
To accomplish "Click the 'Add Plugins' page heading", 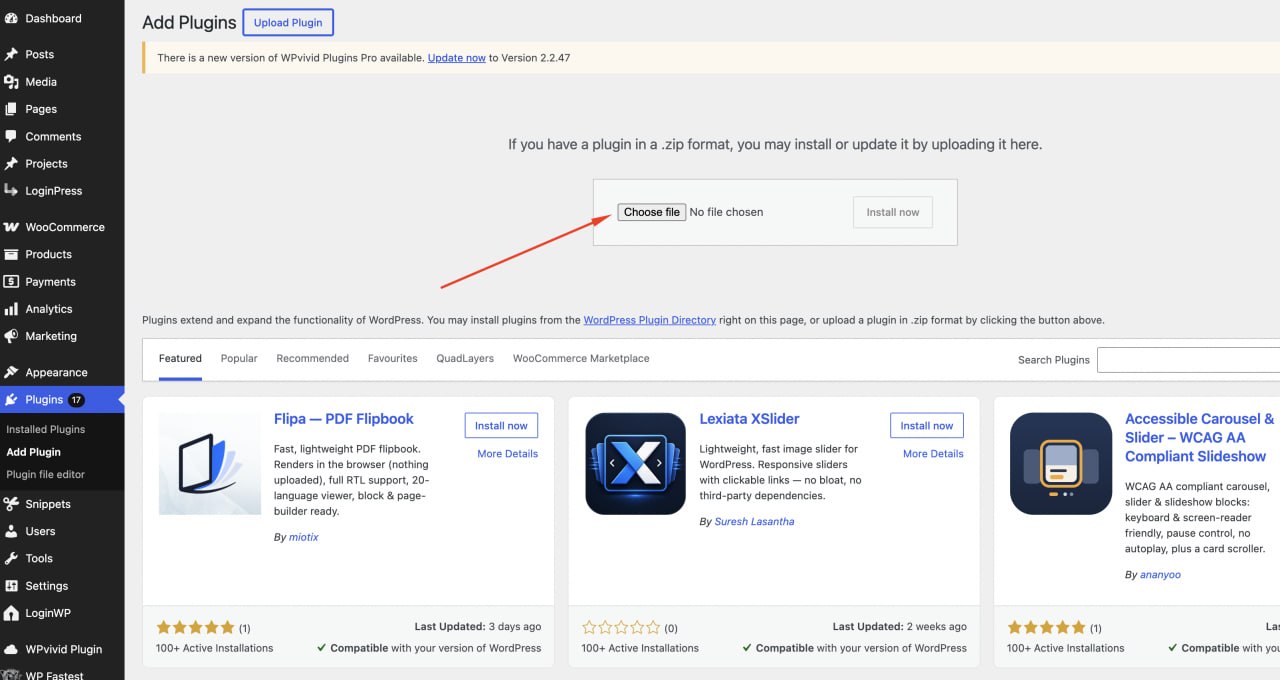I will click(189, 22).
